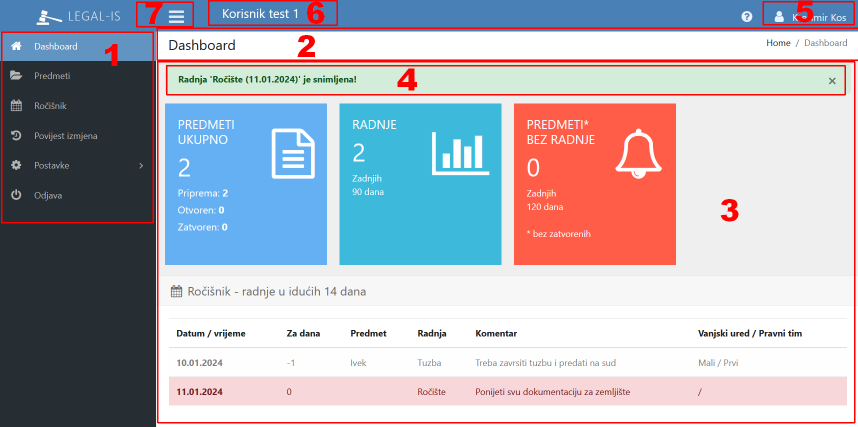Click the Povijest izmjena history icon
This screenshot has height=427, width=858.
click(16, 135)
